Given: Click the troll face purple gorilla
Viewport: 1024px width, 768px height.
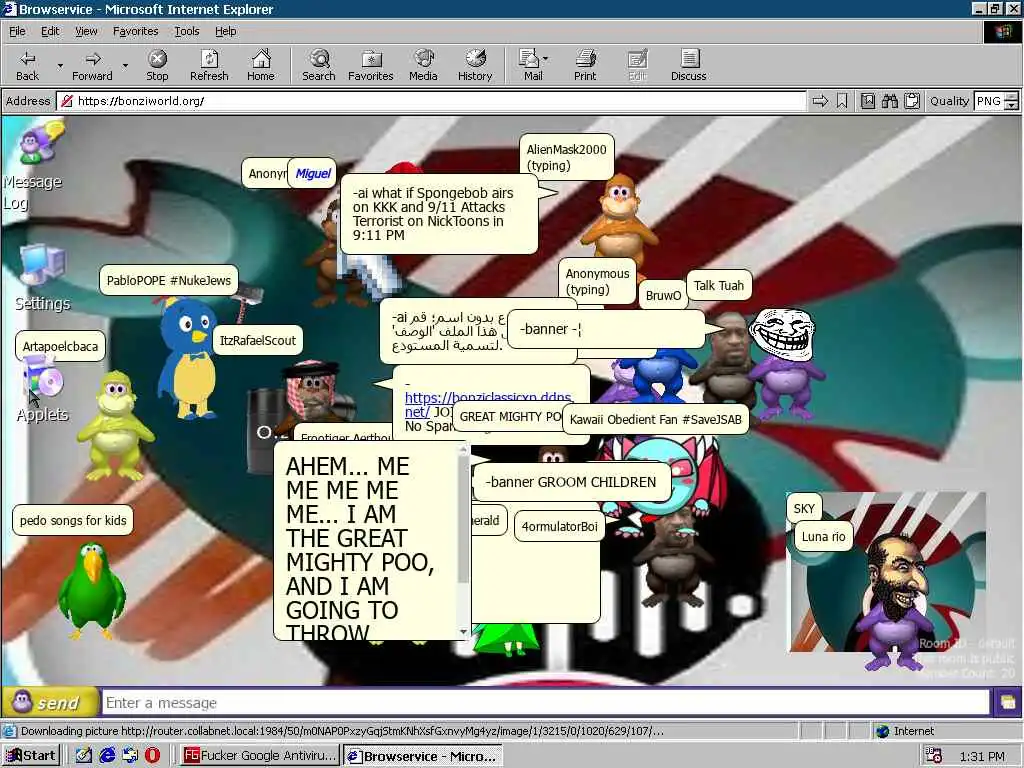Looking at the screenshot, I should click(x=784, y=364).
